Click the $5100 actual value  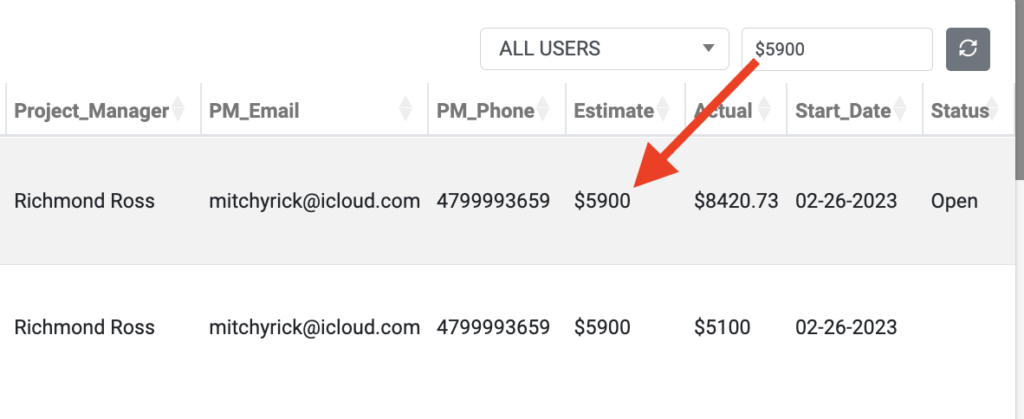[722, 327]
